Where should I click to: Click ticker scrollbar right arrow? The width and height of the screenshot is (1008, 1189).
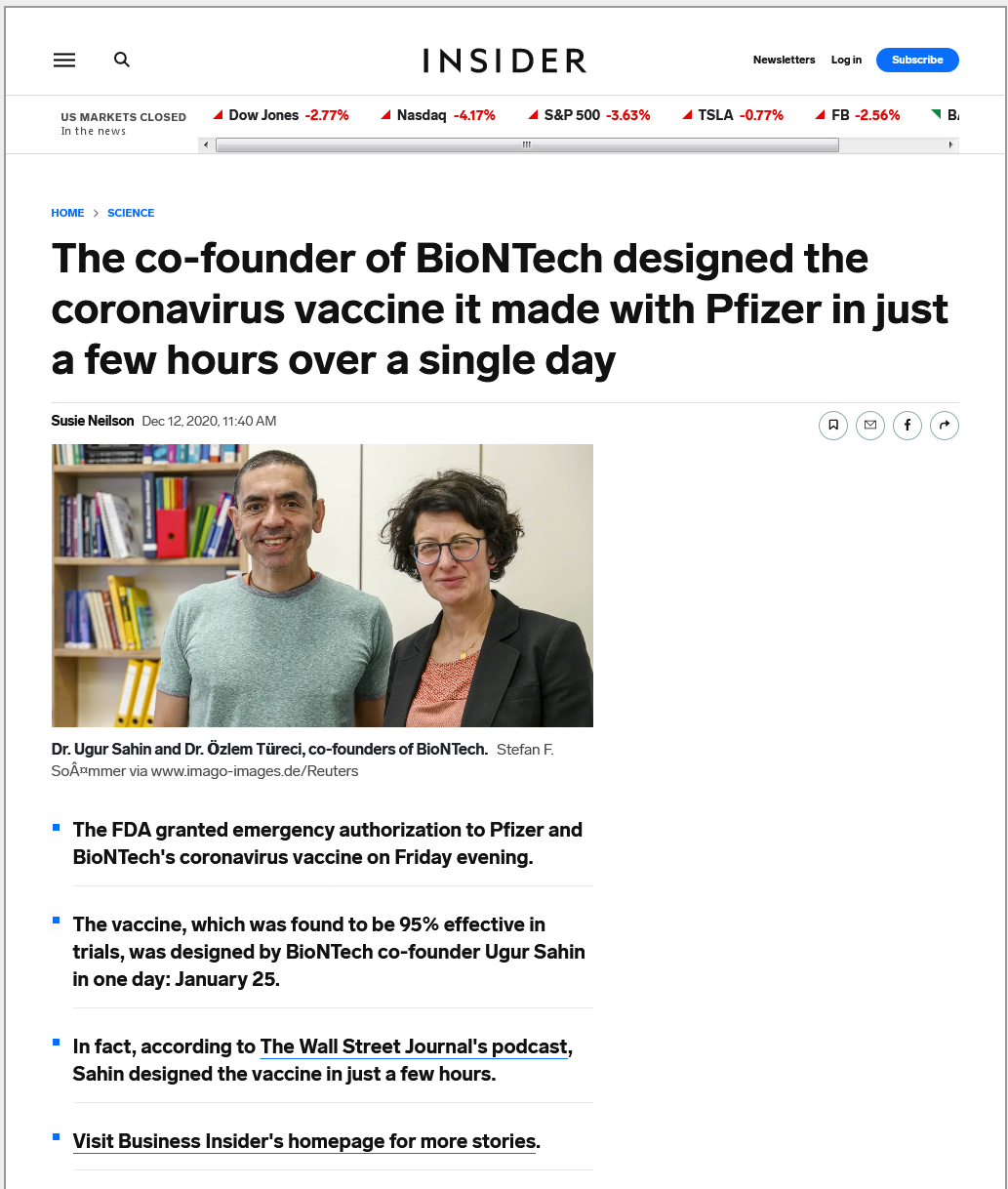951,145
